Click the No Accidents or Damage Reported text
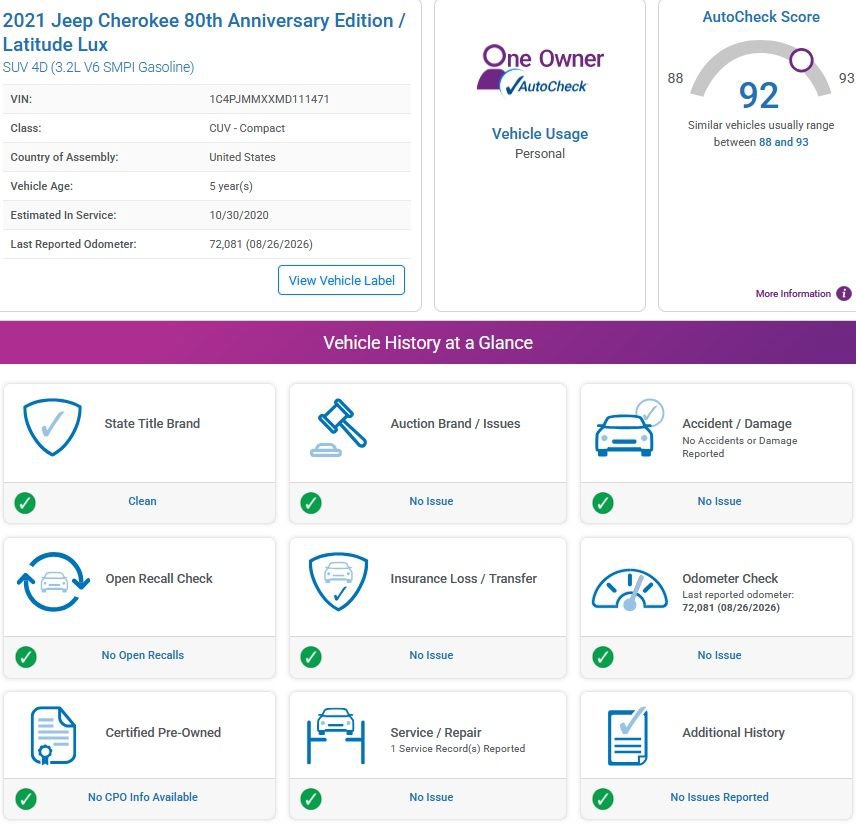Screen dimensions: 856x824 [x=740, y=447]
